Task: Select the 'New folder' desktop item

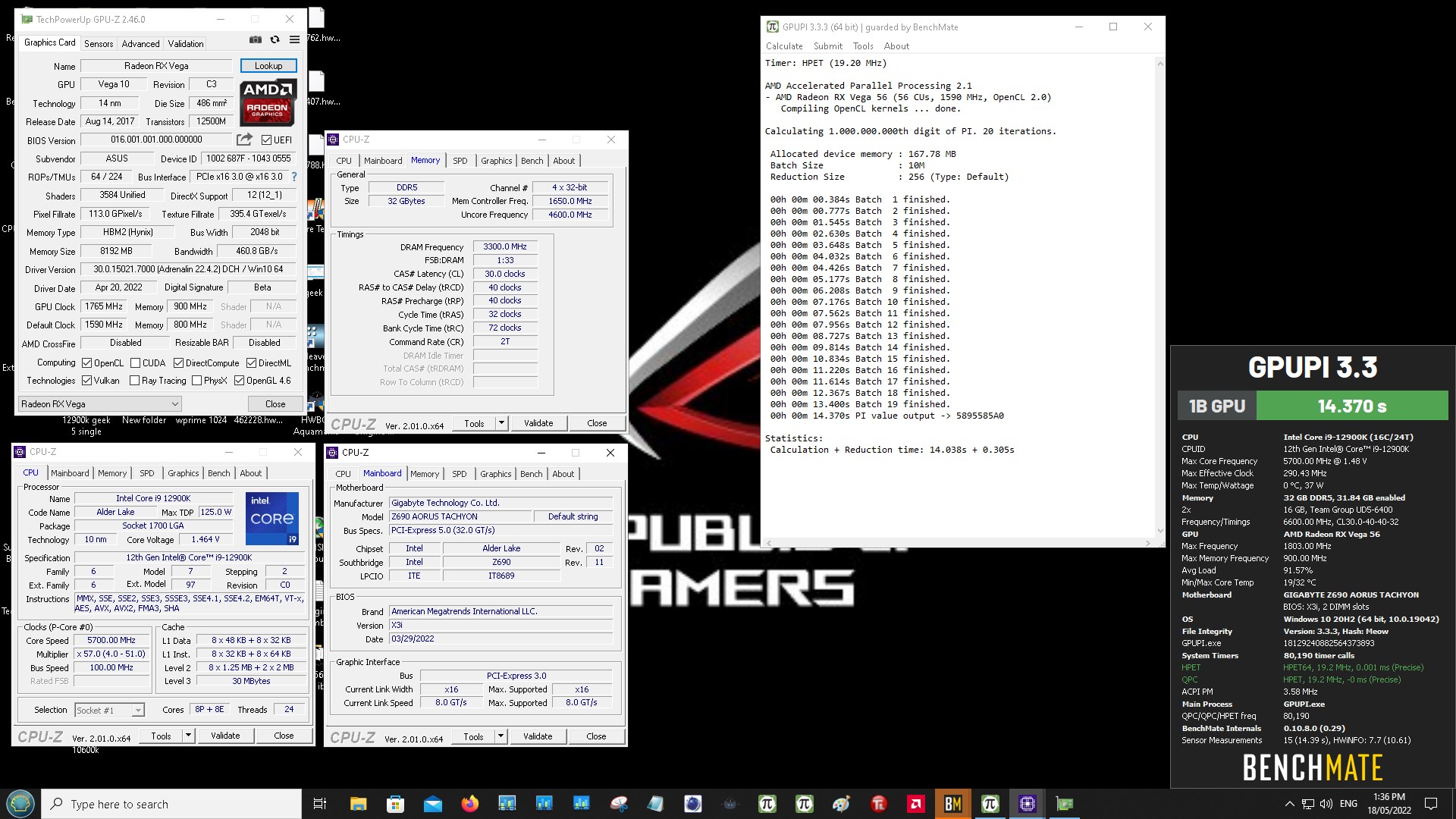Action: point(144,420)
